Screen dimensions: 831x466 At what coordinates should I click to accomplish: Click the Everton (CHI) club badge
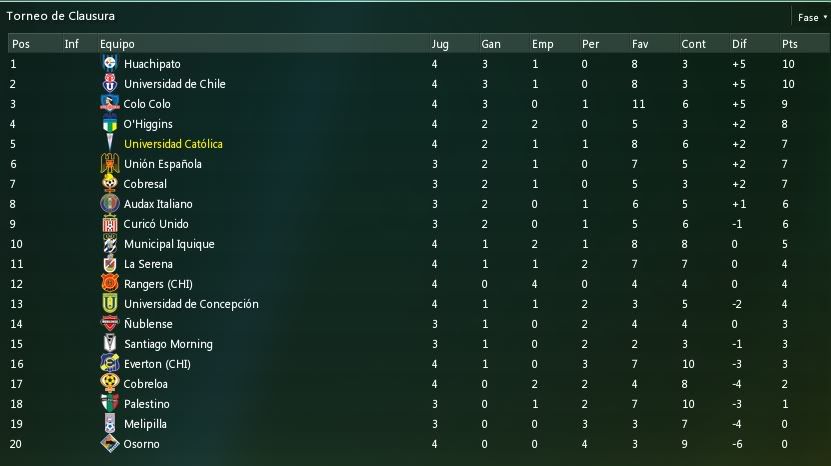pos(110,364)
